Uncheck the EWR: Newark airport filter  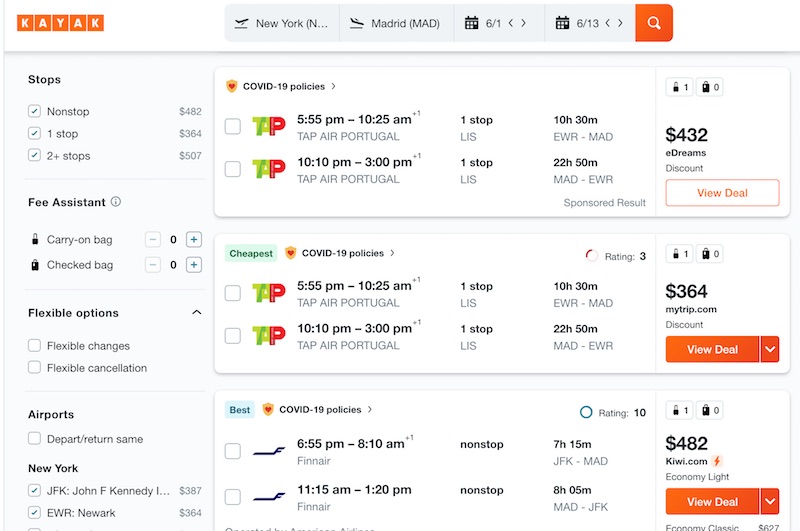pos(35,513)
